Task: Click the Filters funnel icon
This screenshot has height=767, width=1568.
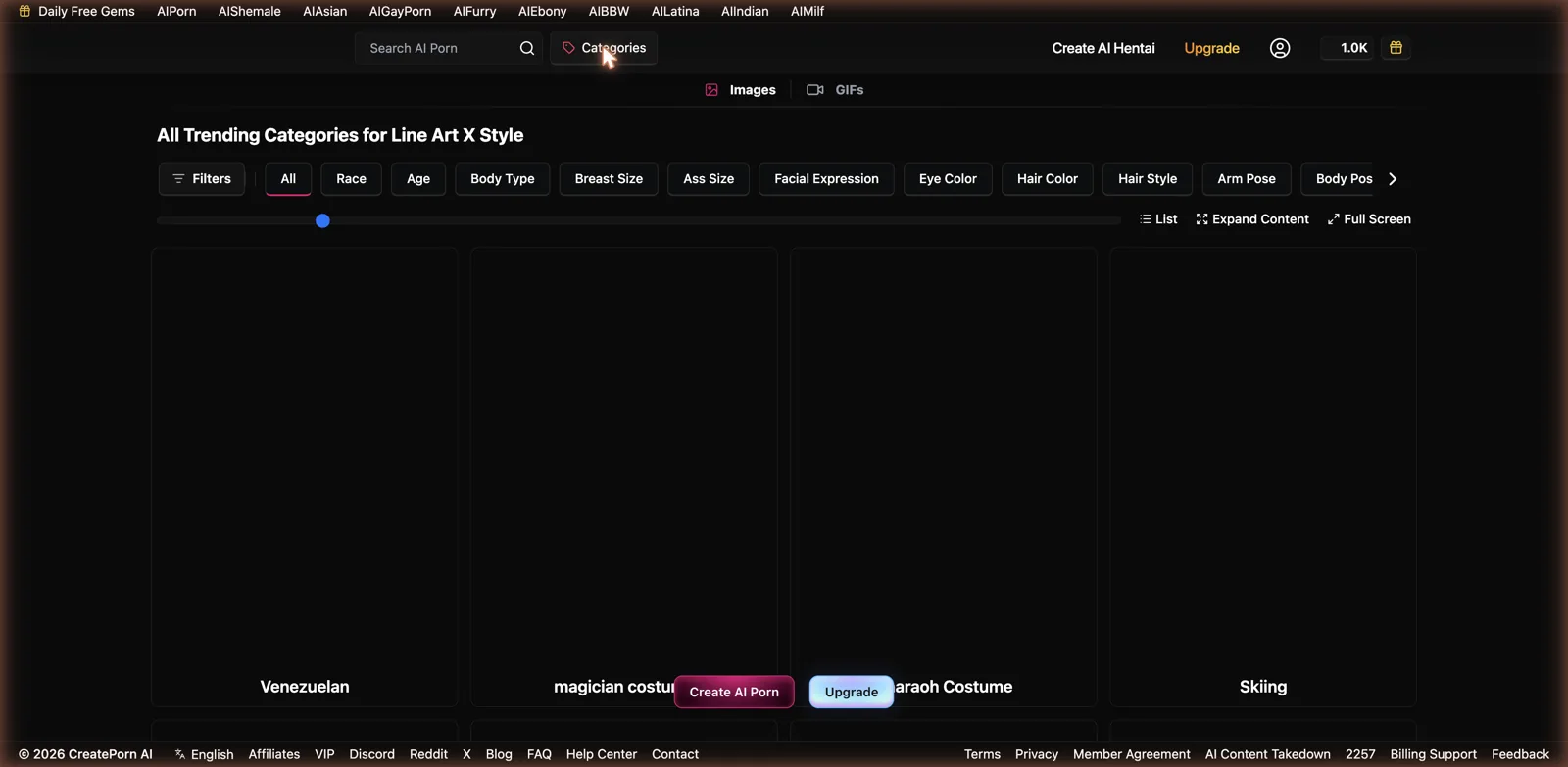Action: (x=178, y=179)
